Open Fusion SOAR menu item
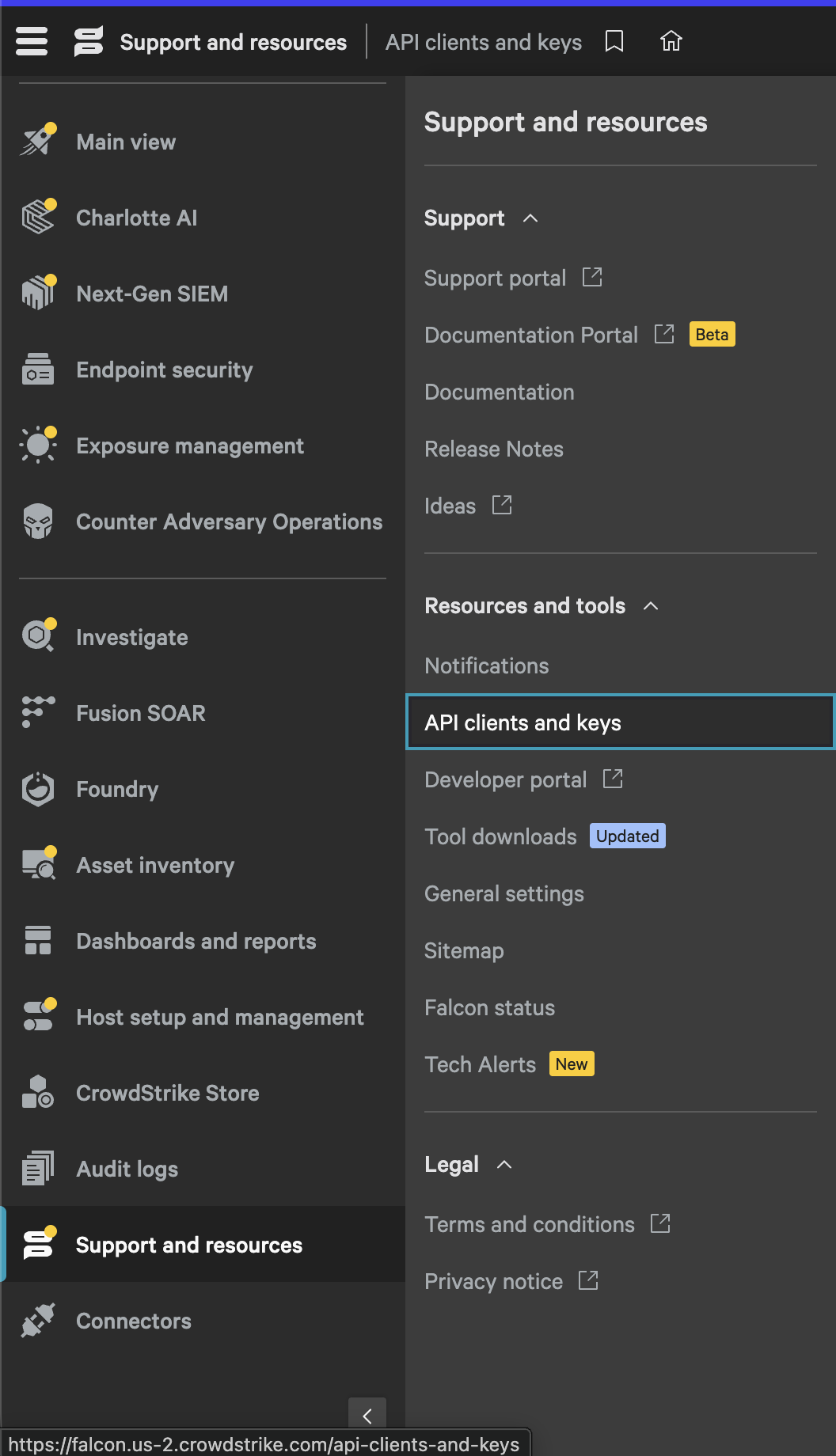Viewport: 836px width, 1456px height. coord(141,714)
